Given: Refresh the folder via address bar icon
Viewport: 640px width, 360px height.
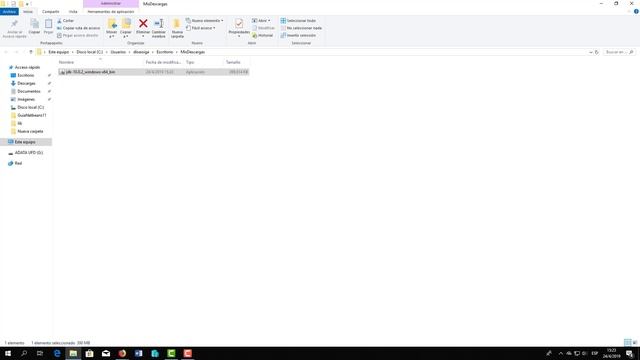Looking at the screenshot, I should 597,52.
